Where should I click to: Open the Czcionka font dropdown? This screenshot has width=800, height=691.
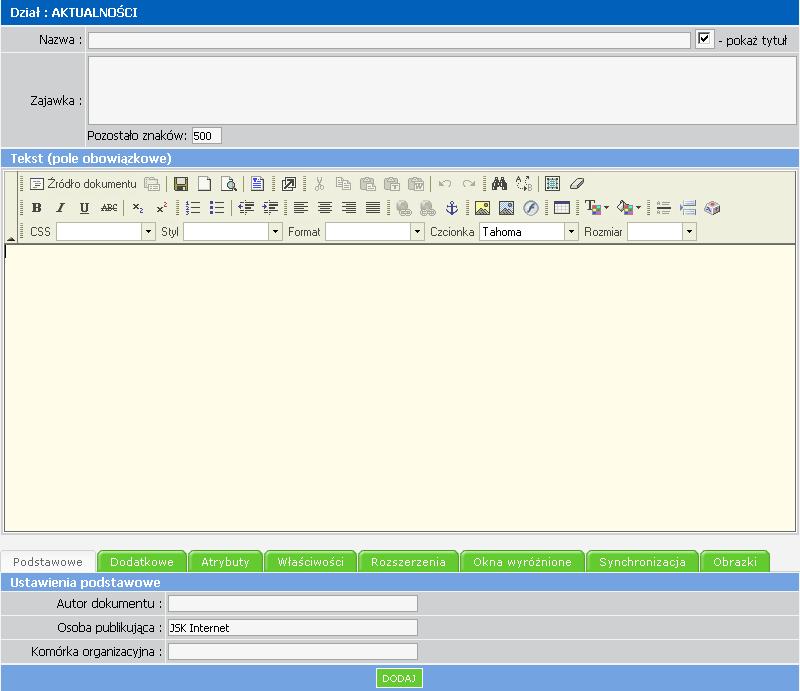[x=571, y=232]
